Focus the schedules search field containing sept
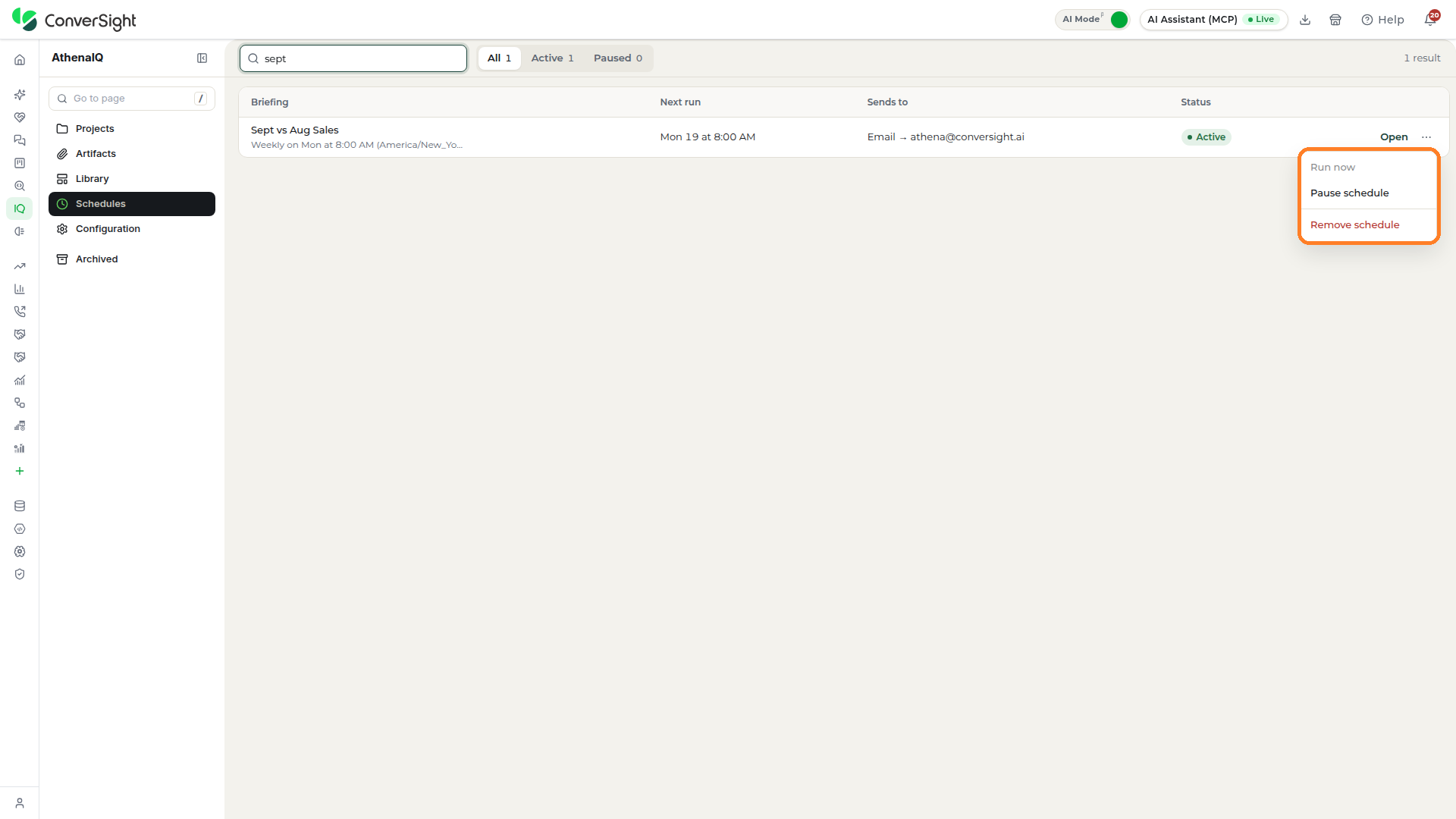The width and height of the screenshot is (1456, 819). click(353, 58)
